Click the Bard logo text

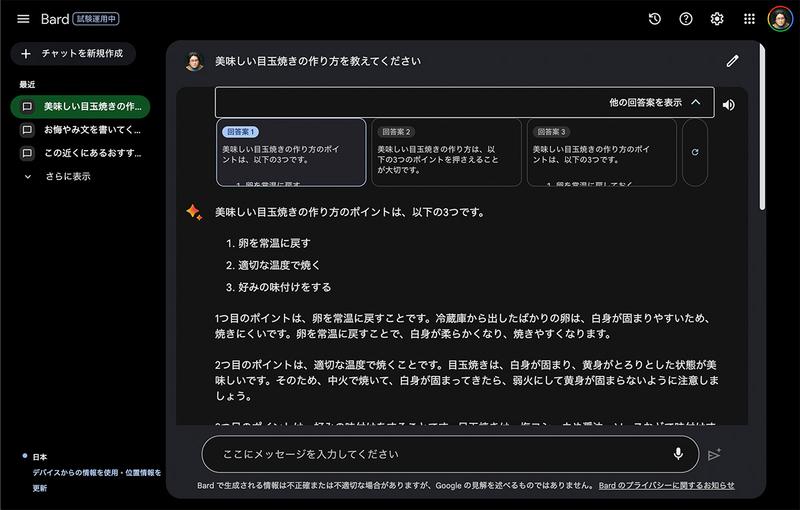click(x=55, y=19)
